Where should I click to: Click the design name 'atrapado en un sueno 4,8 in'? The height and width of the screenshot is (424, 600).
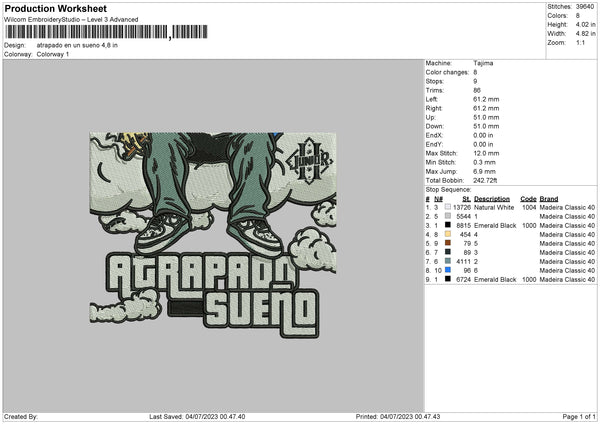77,45
